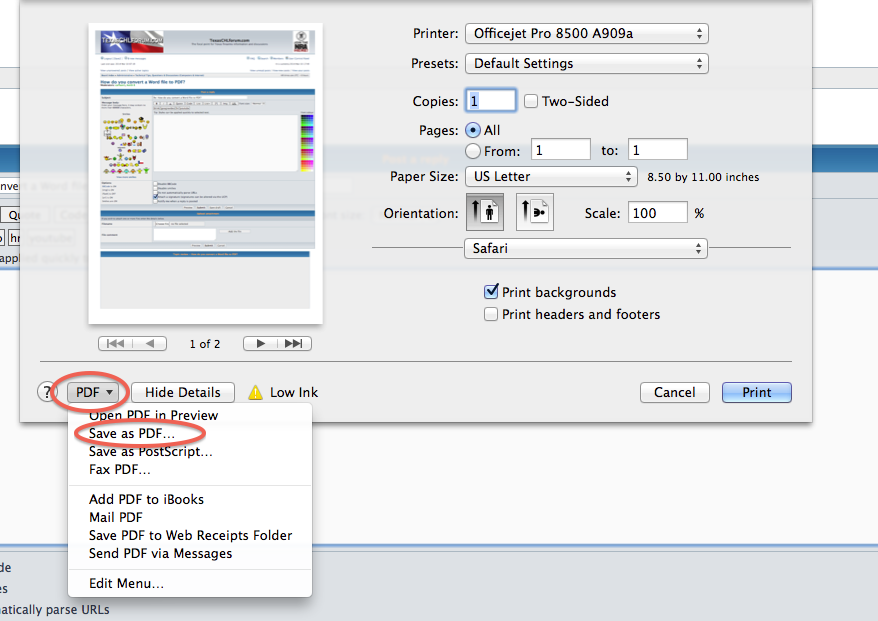Click the Cancel button
Viewport: 878px width, 621px height.
pyautogui.click(x=674, y=392)
